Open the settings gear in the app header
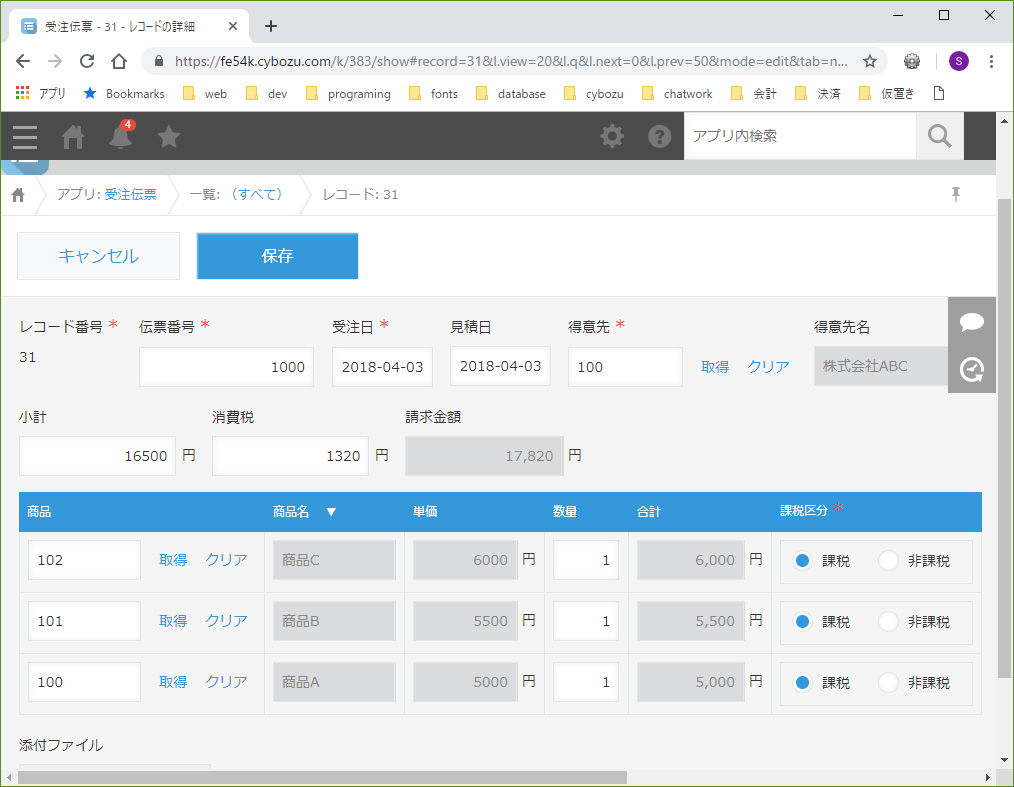Screen dimensions: 1014x787 click(x=612, y=136)
